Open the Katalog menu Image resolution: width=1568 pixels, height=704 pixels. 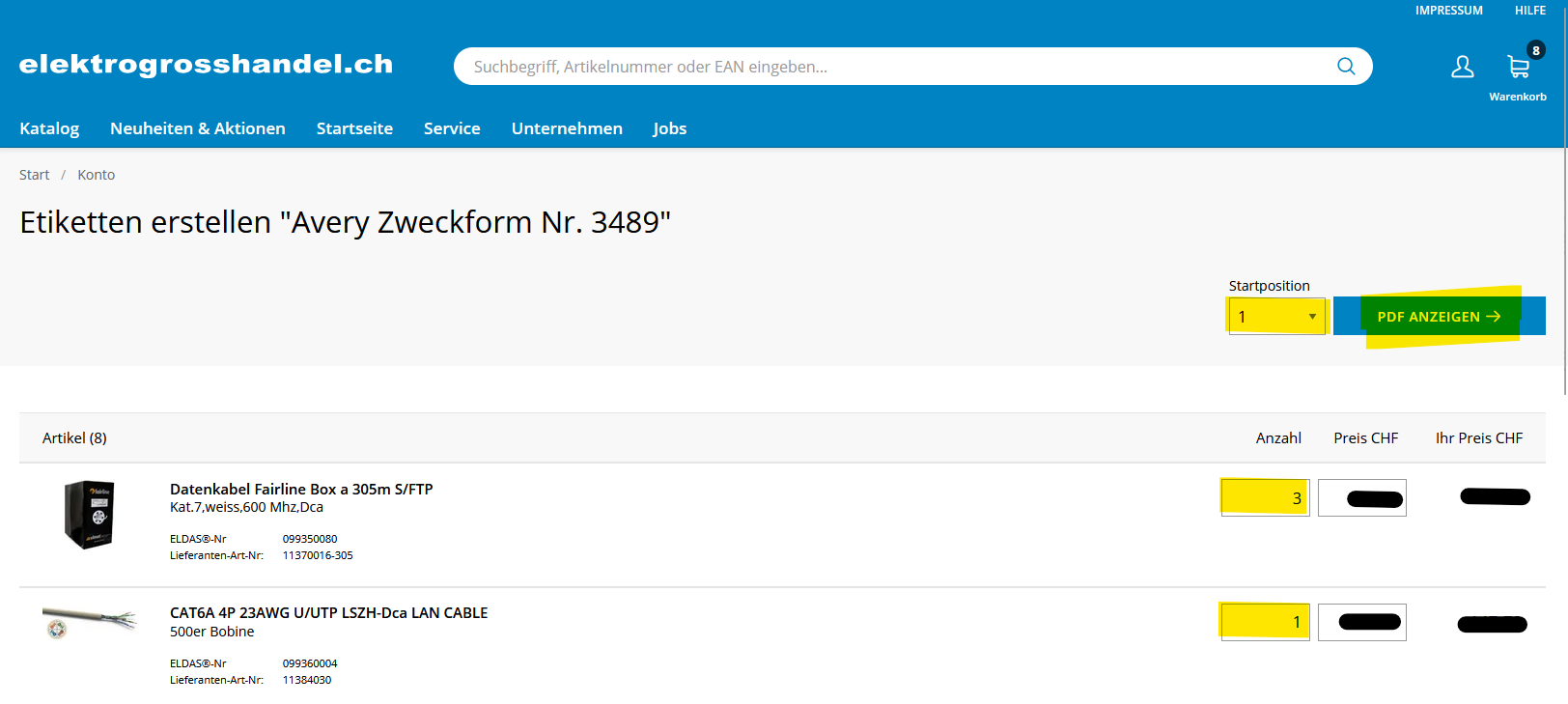49,128
